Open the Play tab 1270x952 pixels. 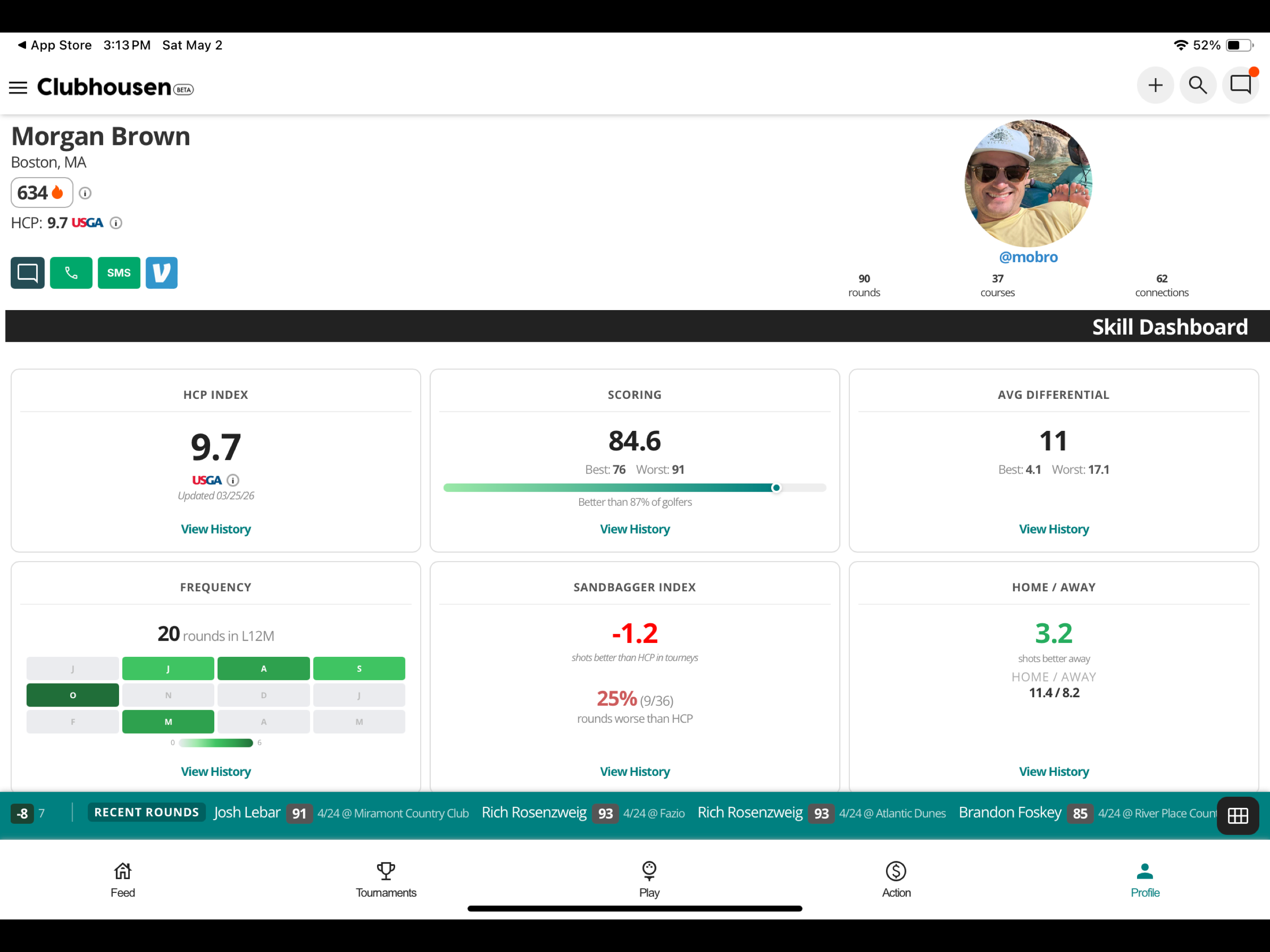[x=649, y=879]
